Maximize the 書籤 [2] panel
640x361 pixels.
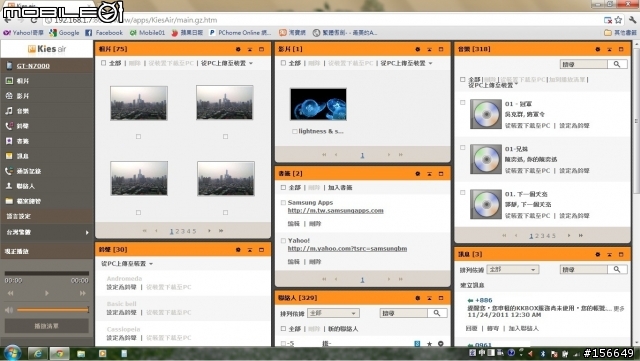pyautogui.click(x=441, y=174)
